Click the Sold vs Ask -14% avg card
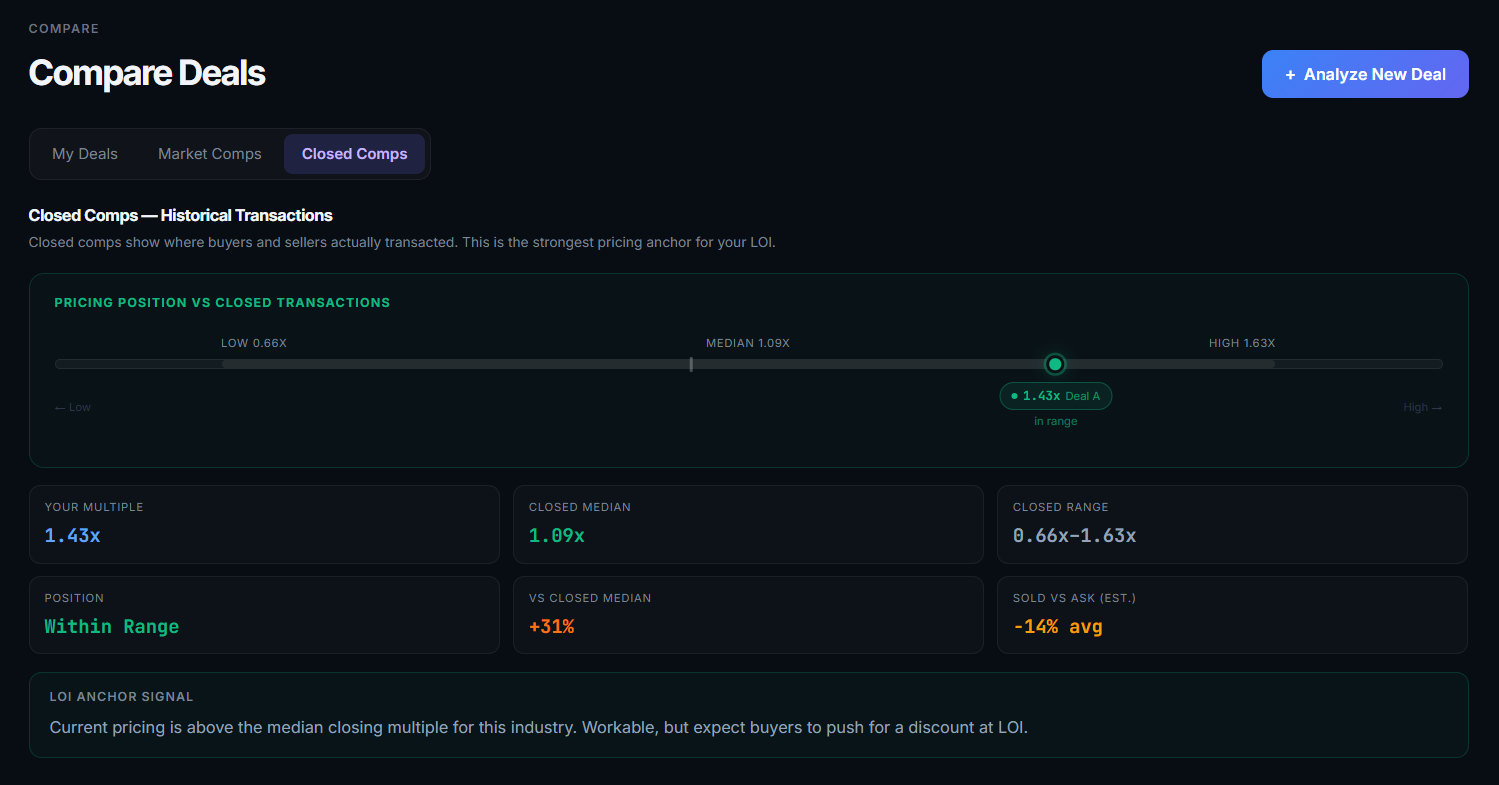1499x785 pixels. (x=1232, y=615)
